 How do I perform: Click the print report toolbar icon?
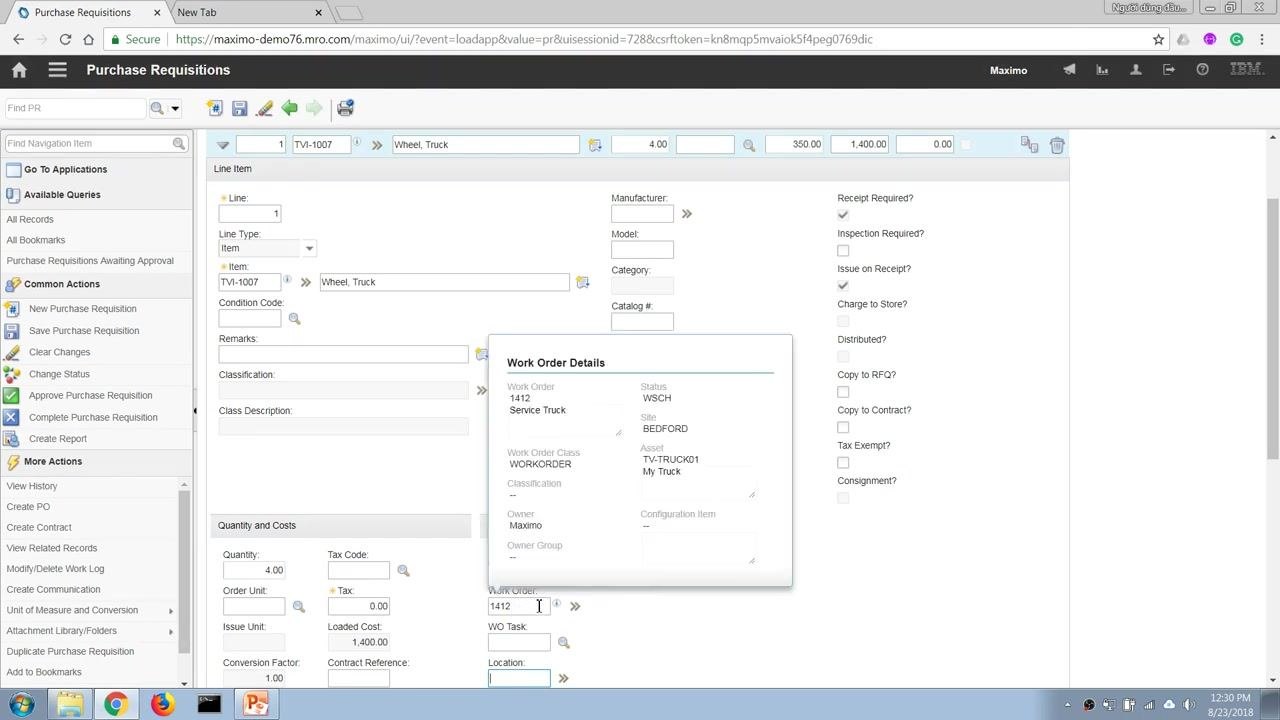pos(345,108)
